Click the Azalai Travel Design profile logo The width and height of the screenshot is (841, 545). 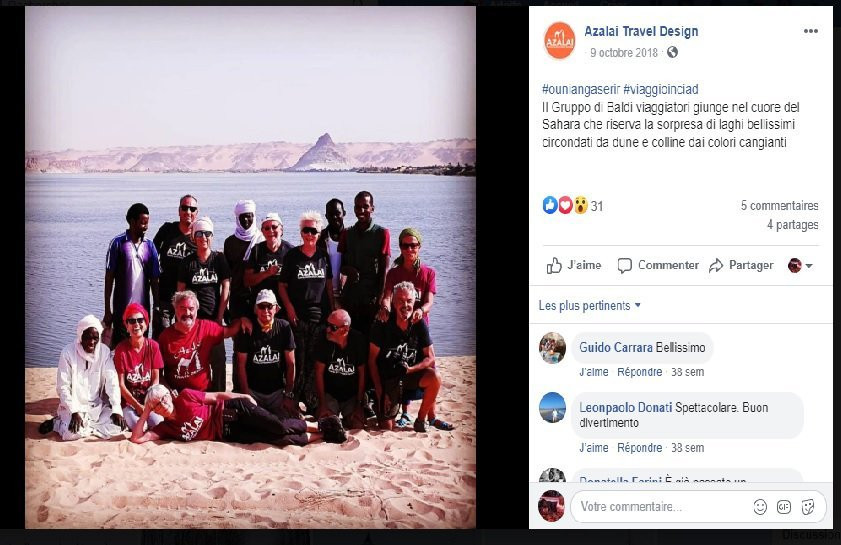coord(559,41)
